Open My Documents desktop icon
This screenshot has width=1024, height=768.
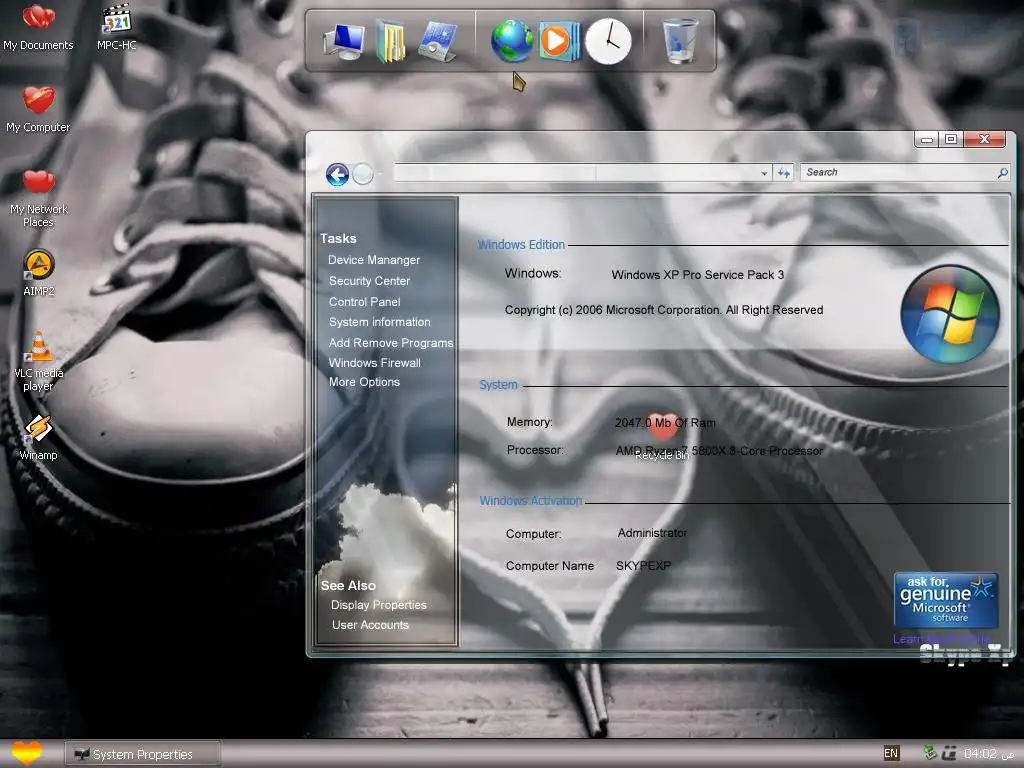(39, 26)
